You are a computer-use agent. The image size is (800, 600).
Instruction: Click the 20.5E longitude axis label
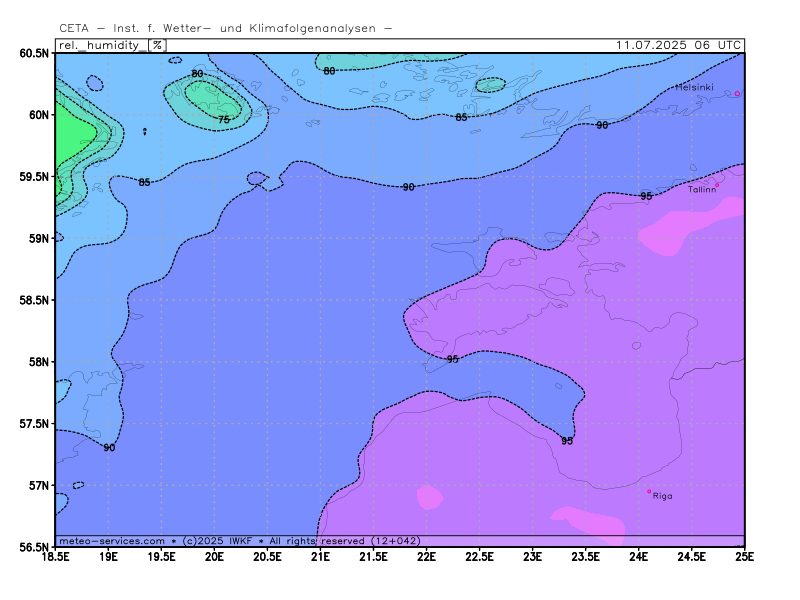point(268,557)
